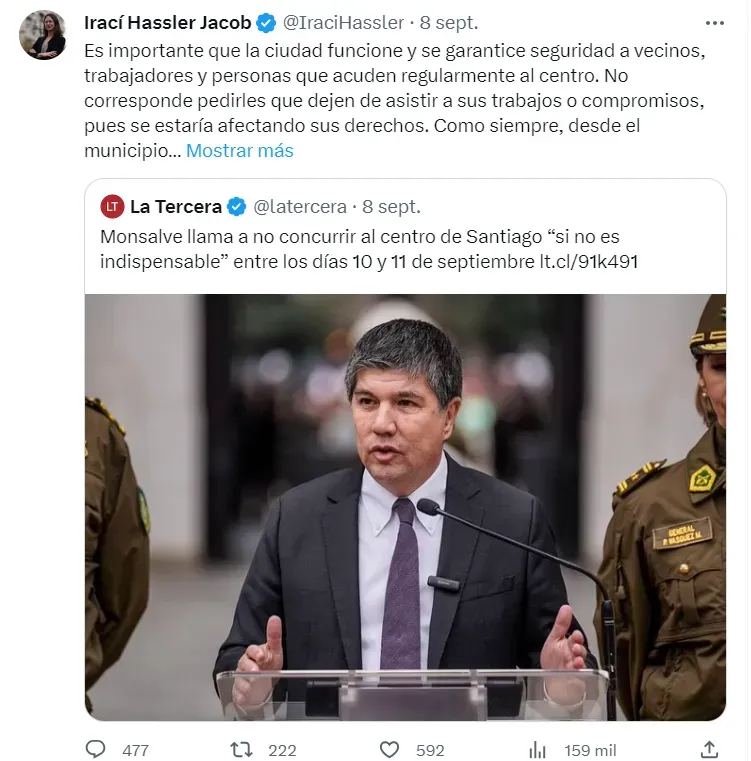Expand the tweet with Mostrar más
The width and height of the screenshot is (751, 761).
point(240,150)
